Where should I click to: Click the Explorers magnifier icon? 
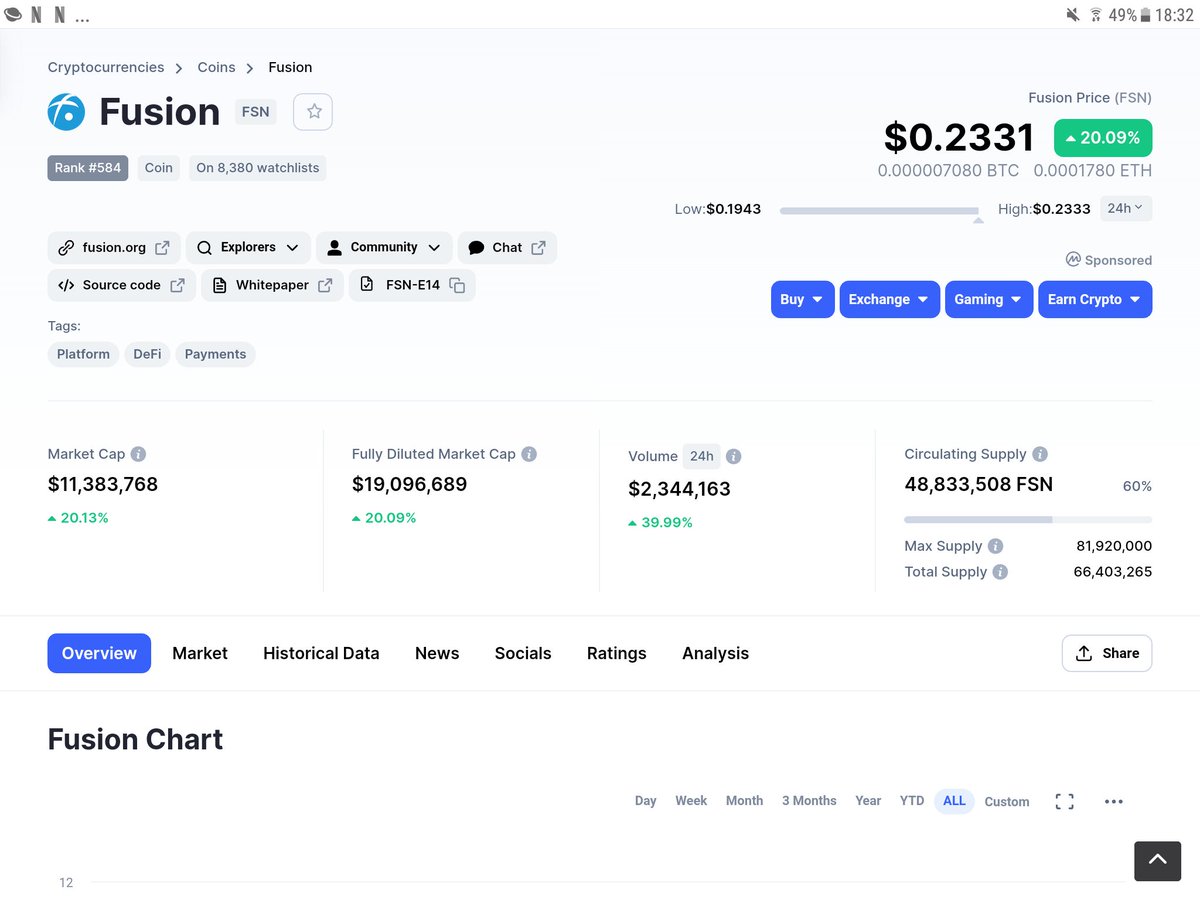[x=204, y=248]
